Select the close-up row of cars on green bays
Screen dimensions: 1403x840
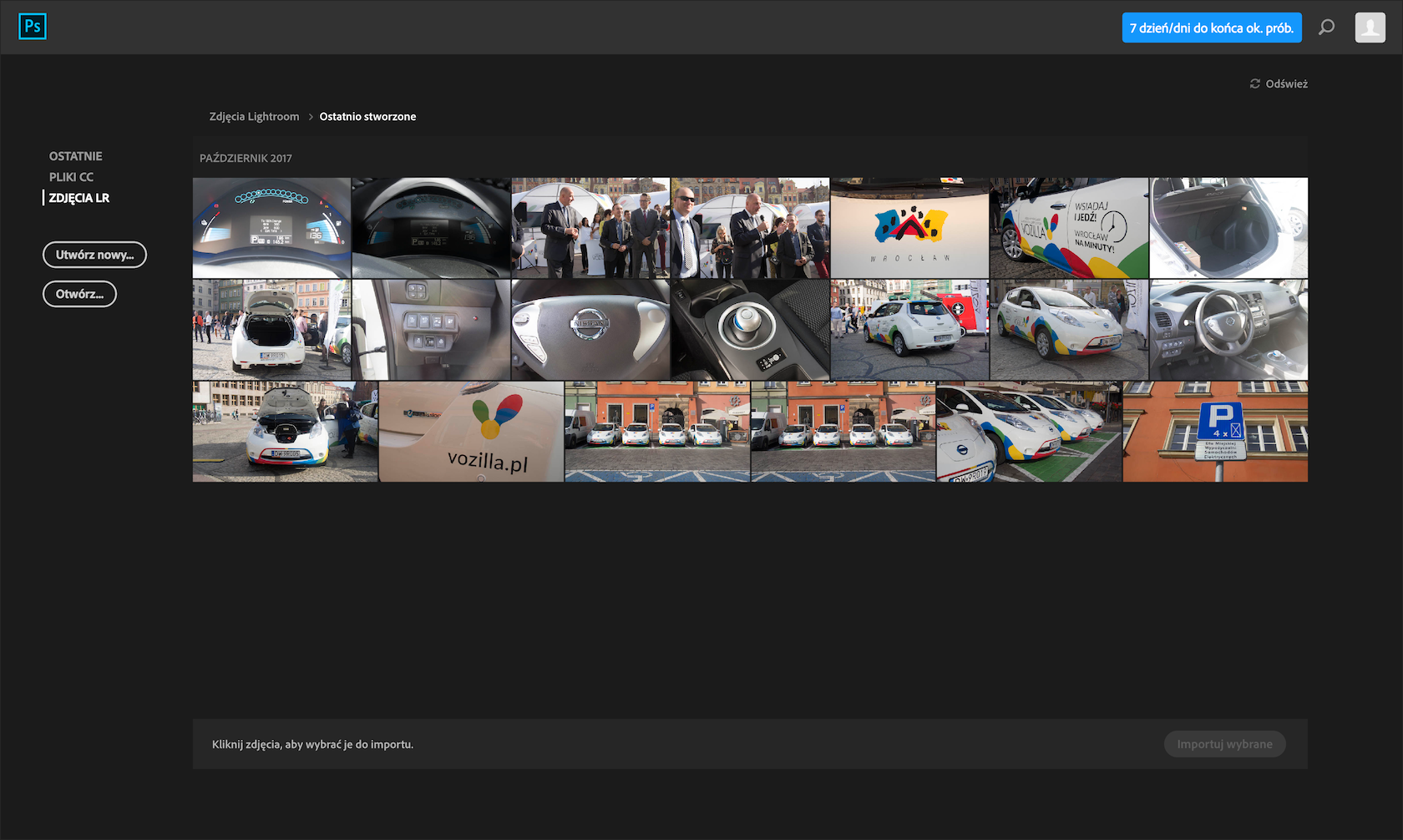point(1029,432)
